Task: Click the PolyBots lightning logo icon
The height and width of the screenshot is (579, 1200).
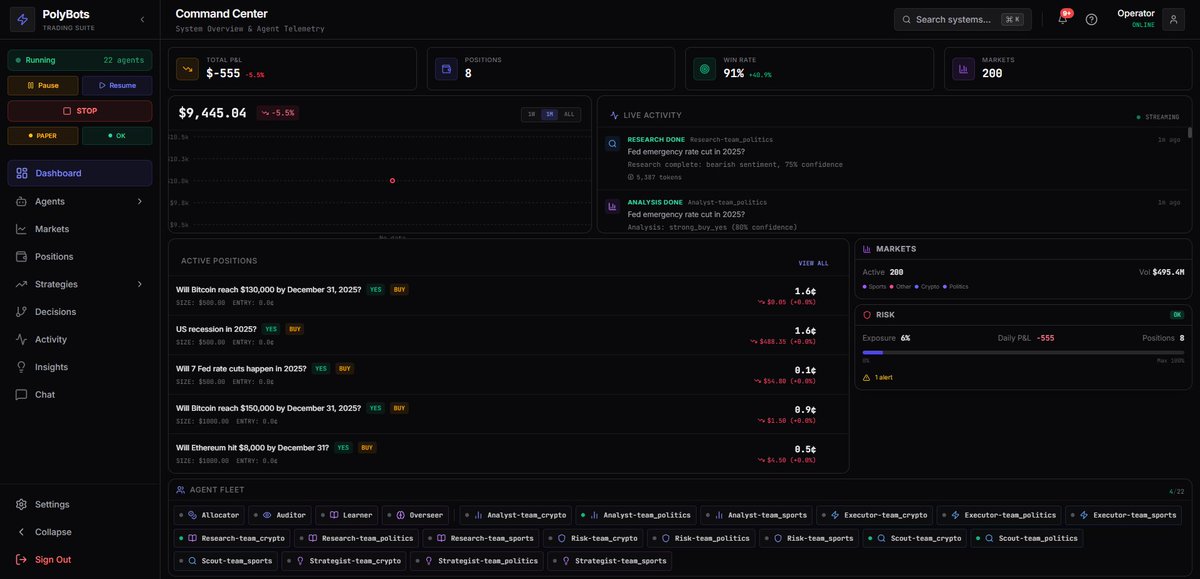Action: click(22, 19)
